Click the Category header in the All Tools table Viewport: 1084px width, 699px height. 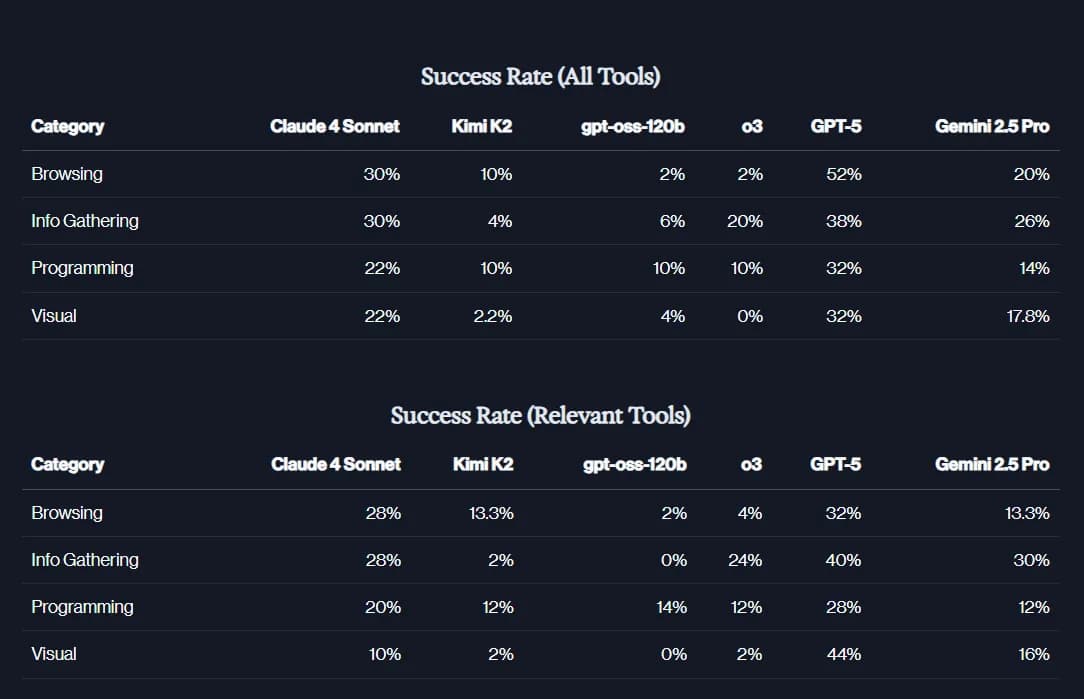[67, 126]
